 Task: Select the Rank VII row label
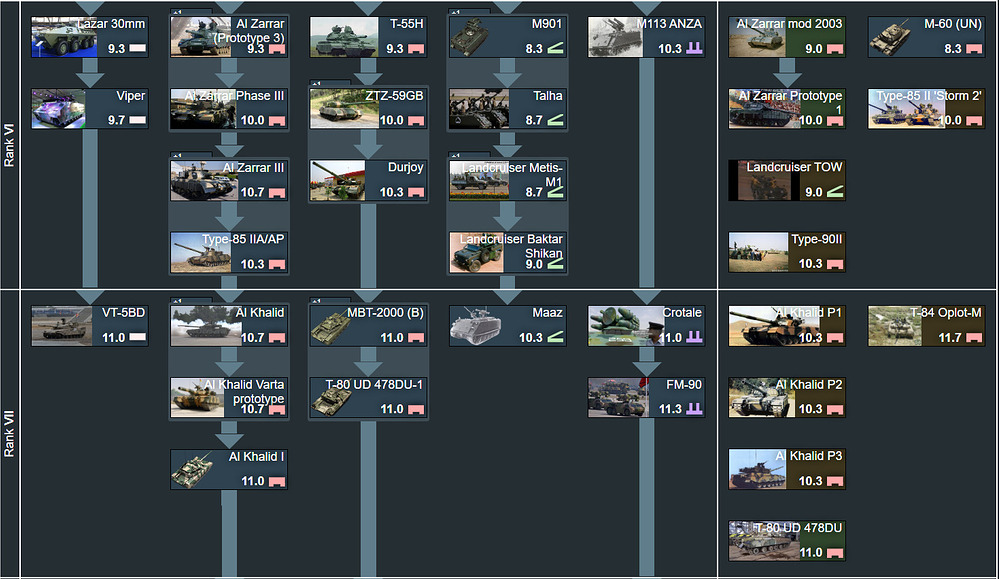click(10, 434)
